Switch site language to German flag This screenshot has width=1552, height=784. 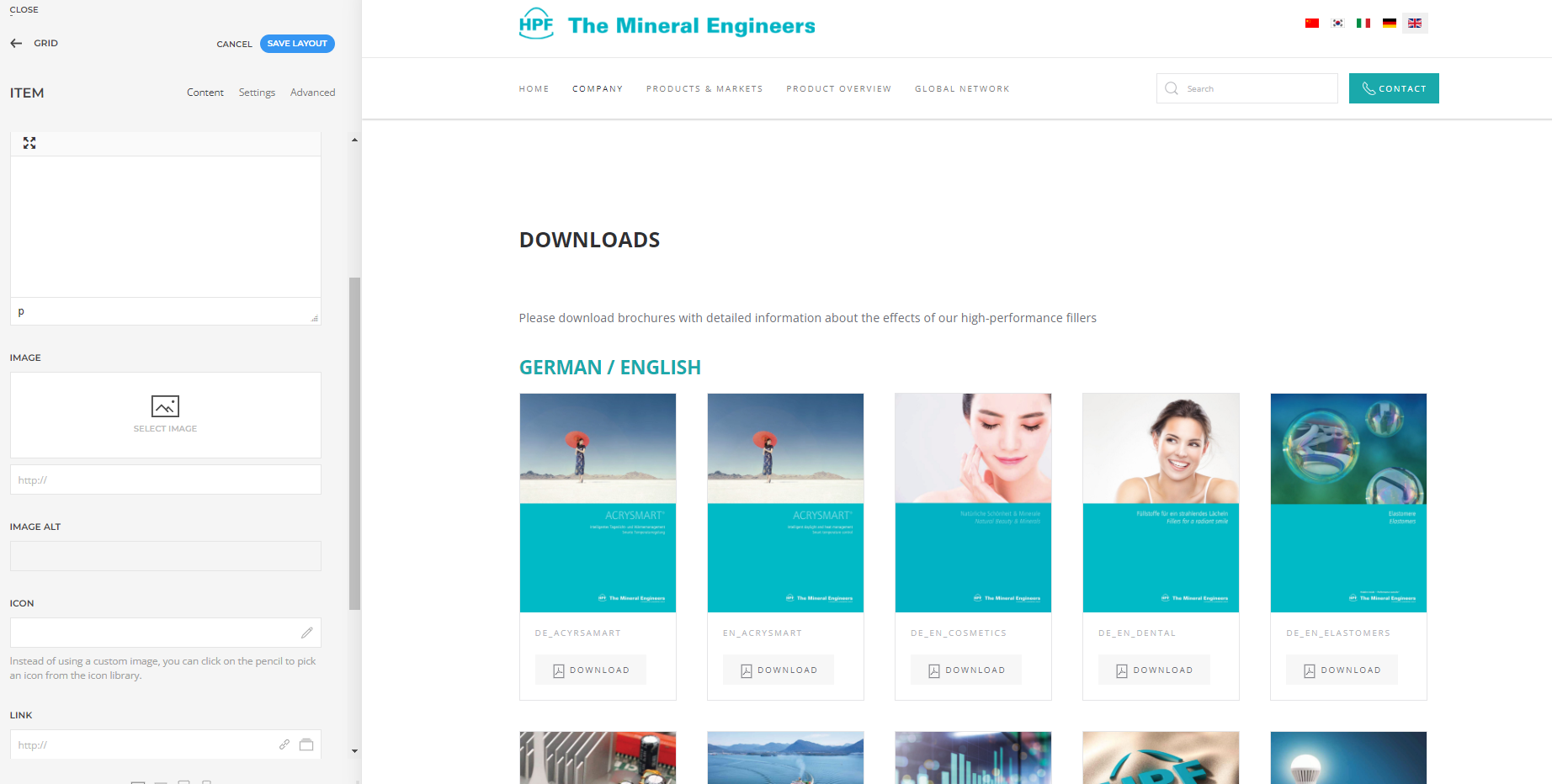[x=1390, y=23]
